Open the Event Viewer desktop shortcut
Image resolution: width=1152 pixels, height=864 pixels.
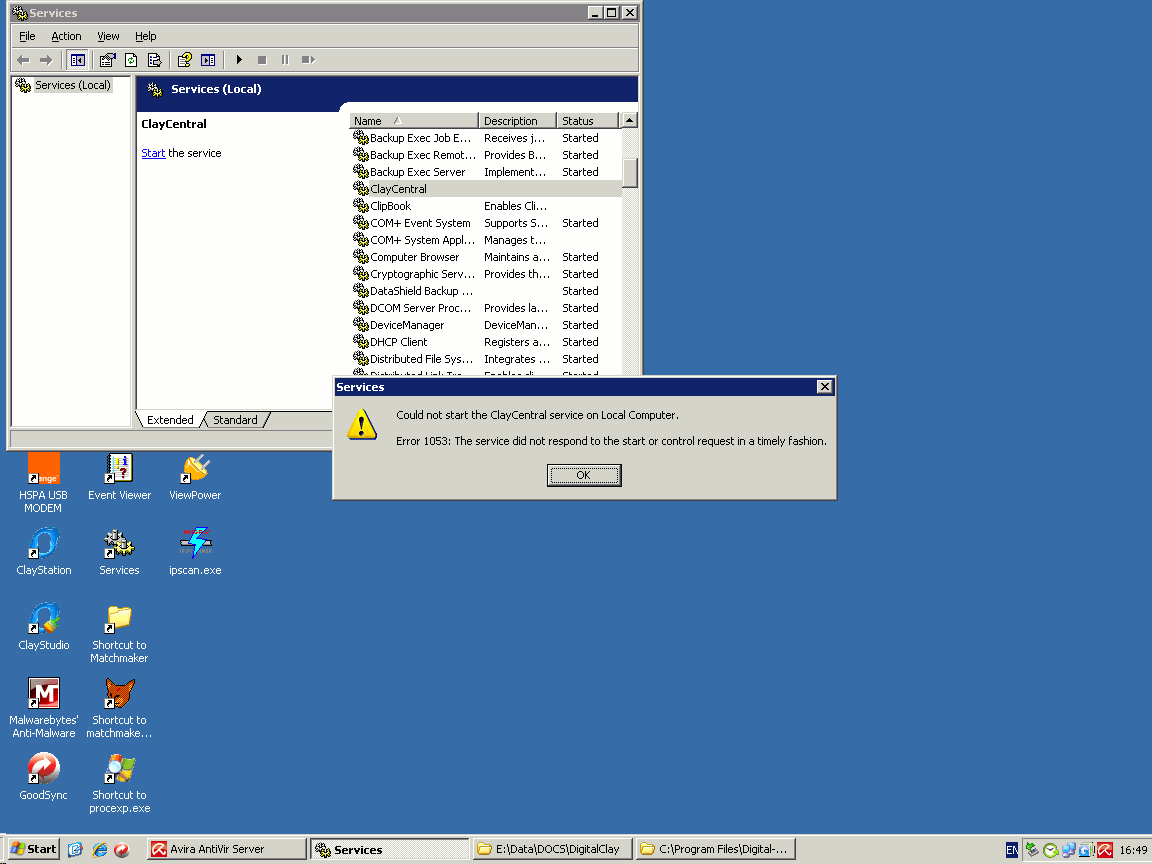click(x=119, y=477)
